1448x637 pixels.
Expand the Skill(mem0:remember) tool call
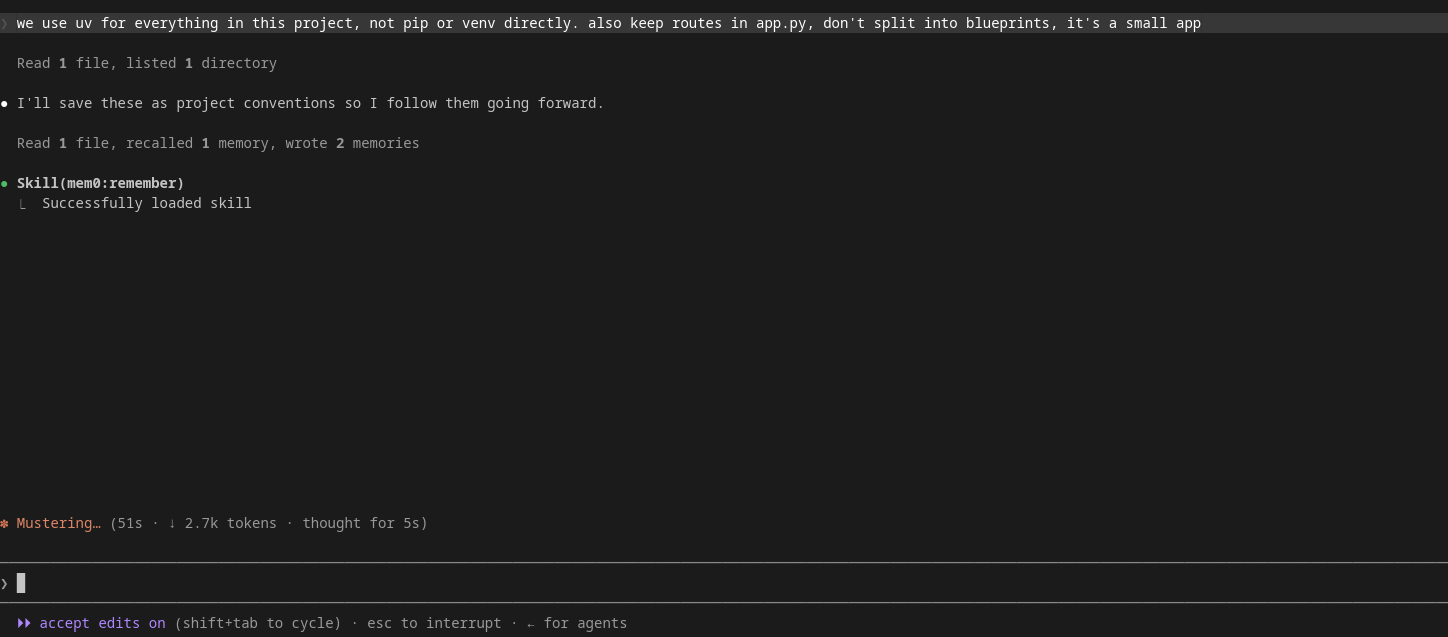click(100, 183)
